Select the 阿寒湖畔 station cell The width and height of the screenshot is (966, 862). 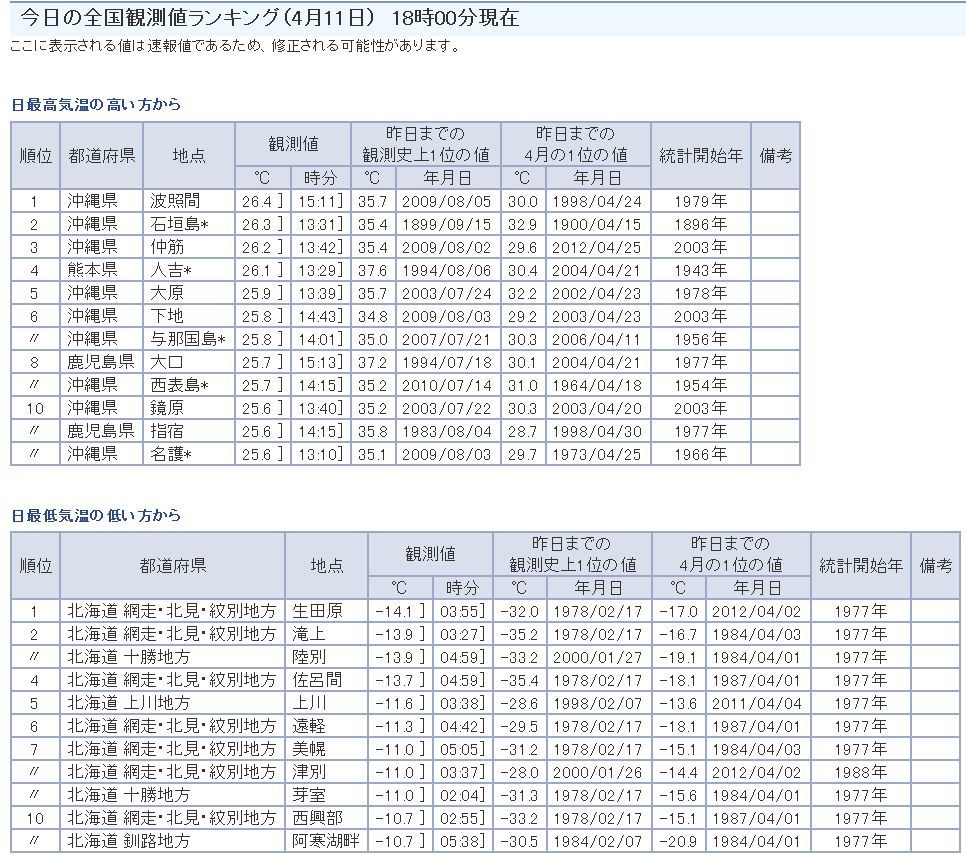tap(323, 841)
